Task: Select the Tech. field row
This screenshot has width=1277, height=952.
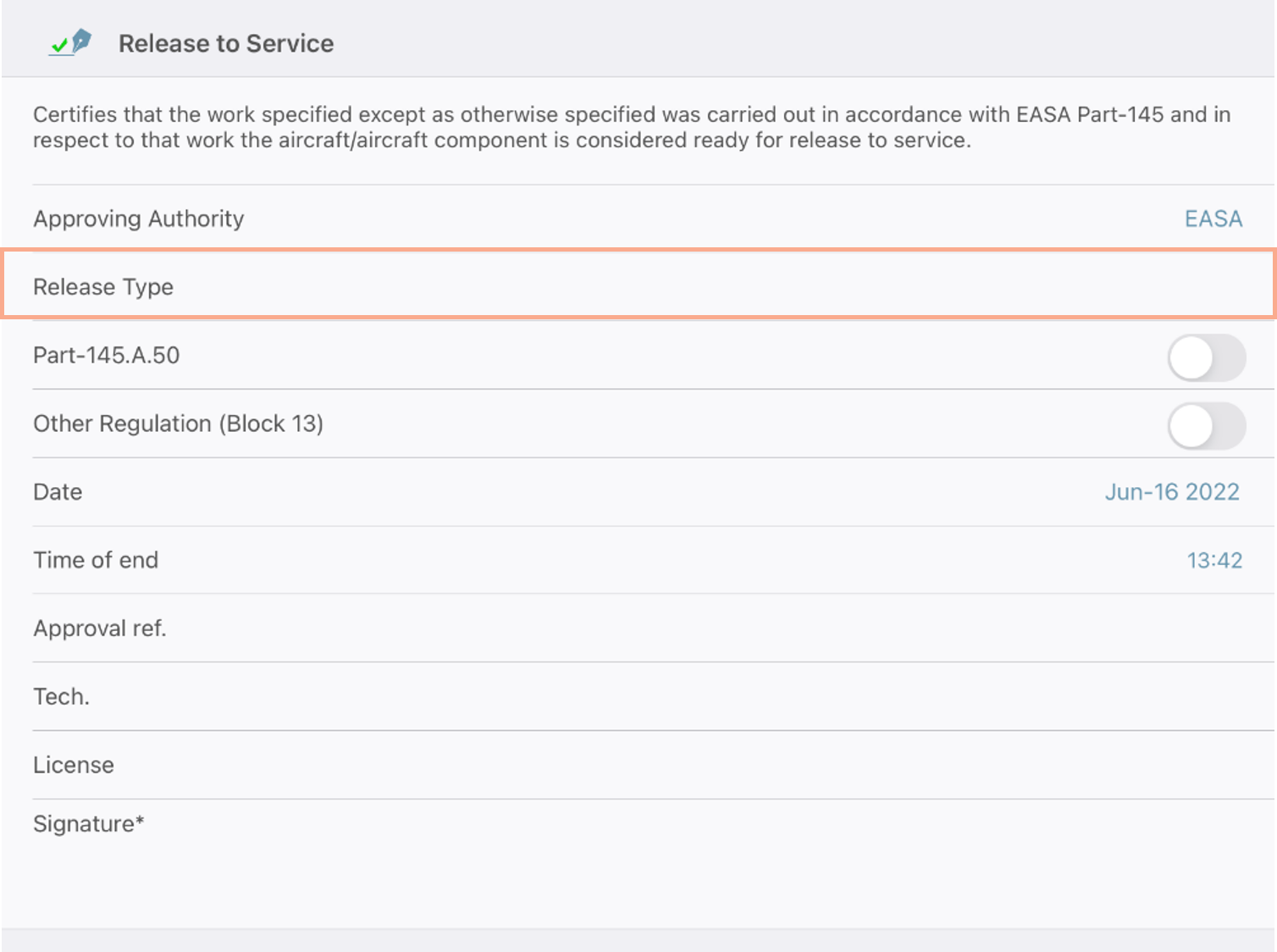Action: (x=653, y=696)
